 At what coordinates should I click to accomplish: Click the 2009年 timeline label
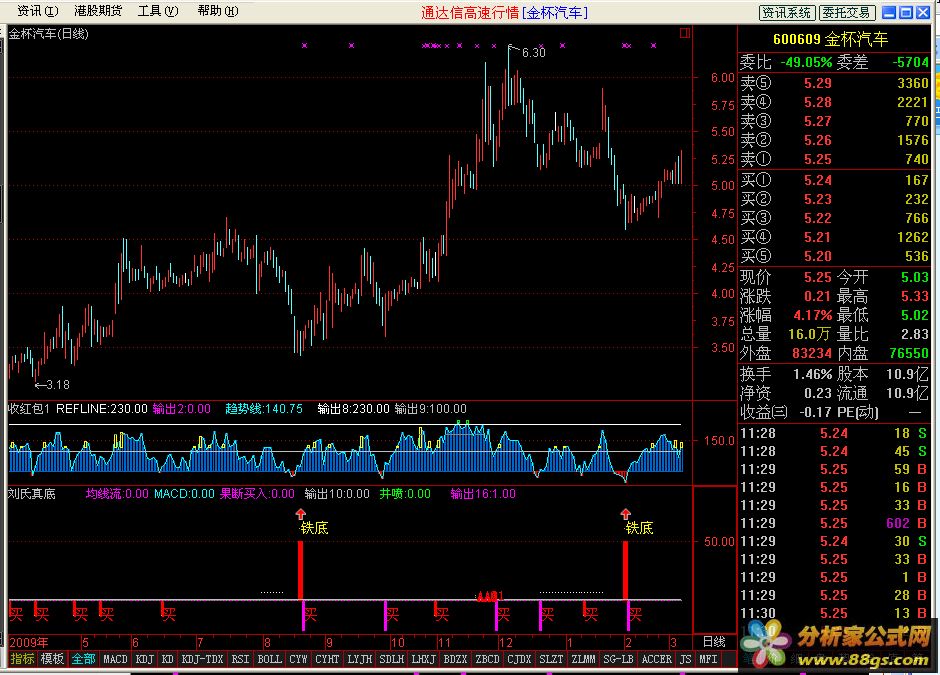tap(28, 643)
